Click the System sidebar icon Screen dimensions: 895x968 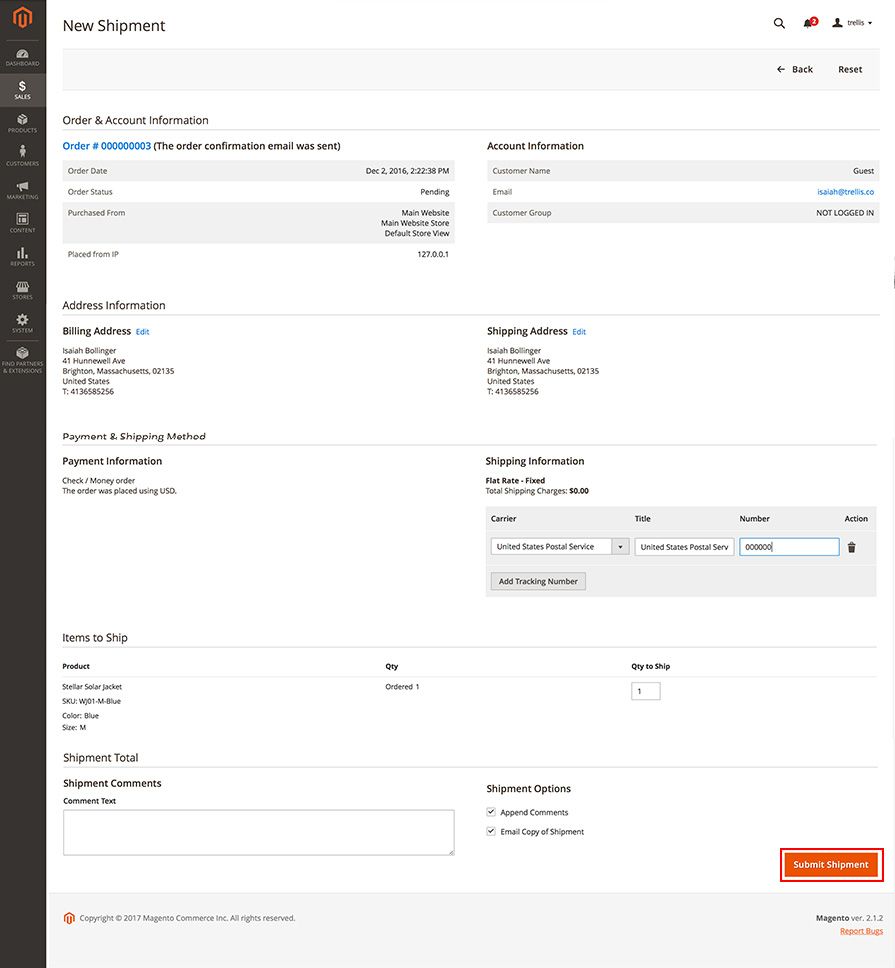pyautogui.click(x=22, y=322)
